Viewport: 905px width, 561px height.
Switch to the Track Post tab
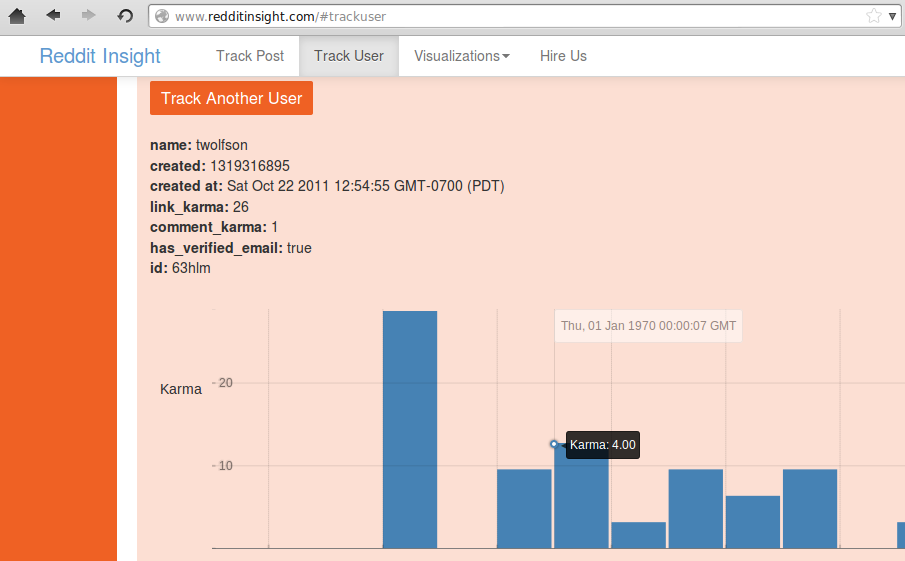[x=250, y=56]
